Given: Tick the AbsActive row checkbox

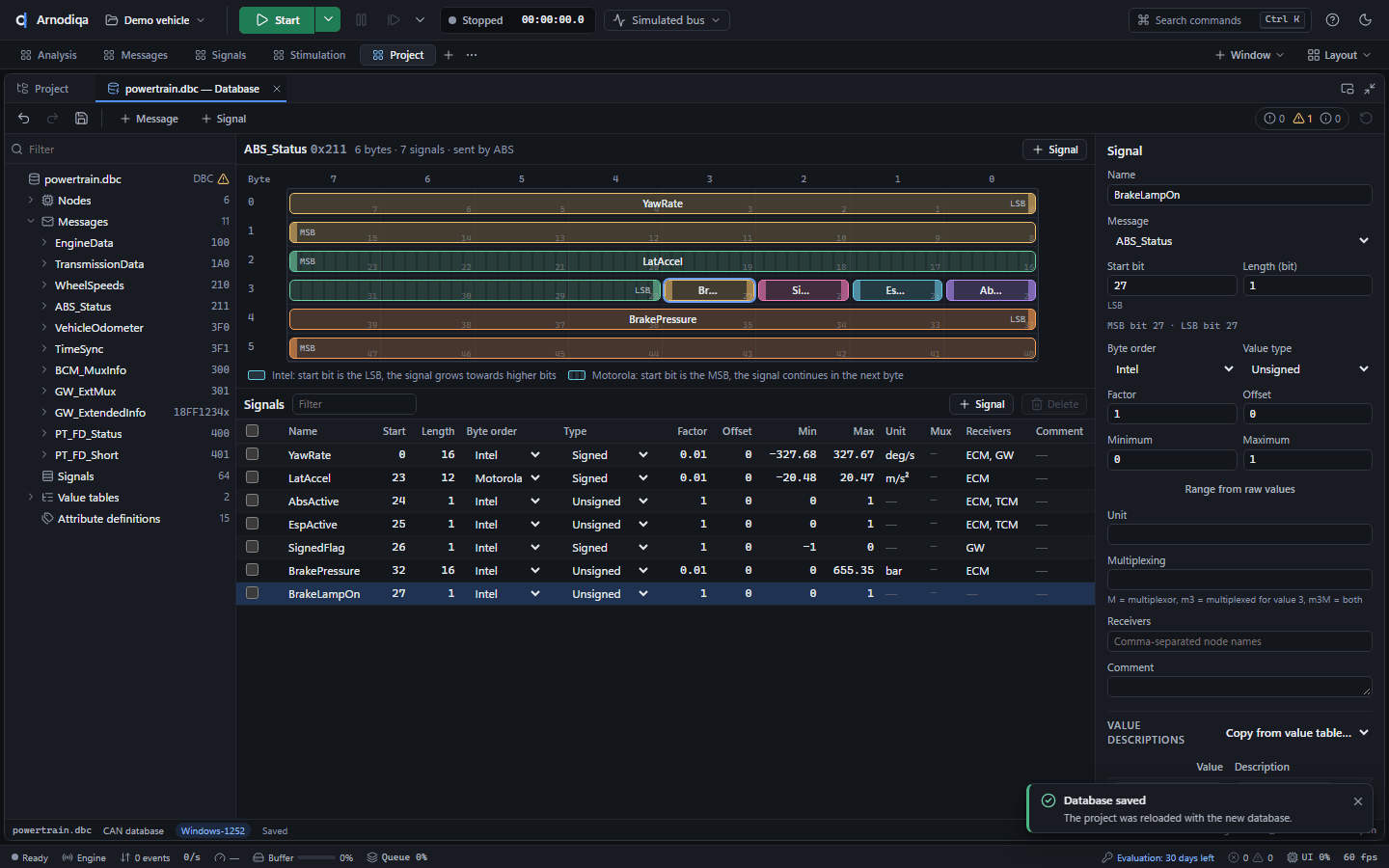Looking at the screenshot, I should 253,501.
